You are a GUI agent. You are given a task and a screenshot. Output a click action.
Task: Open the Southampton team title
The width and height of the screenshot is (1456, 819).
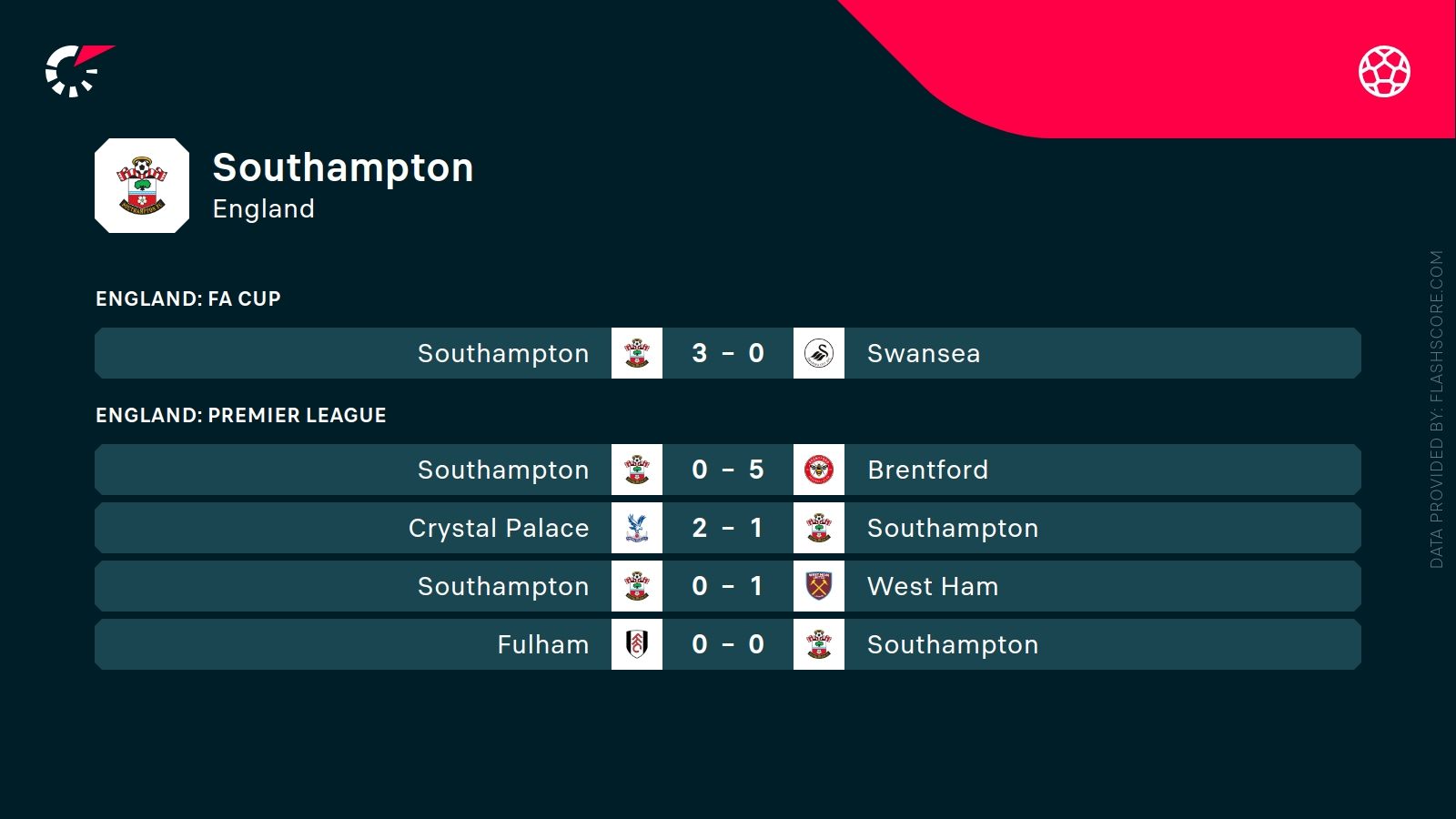coord(343,167)
